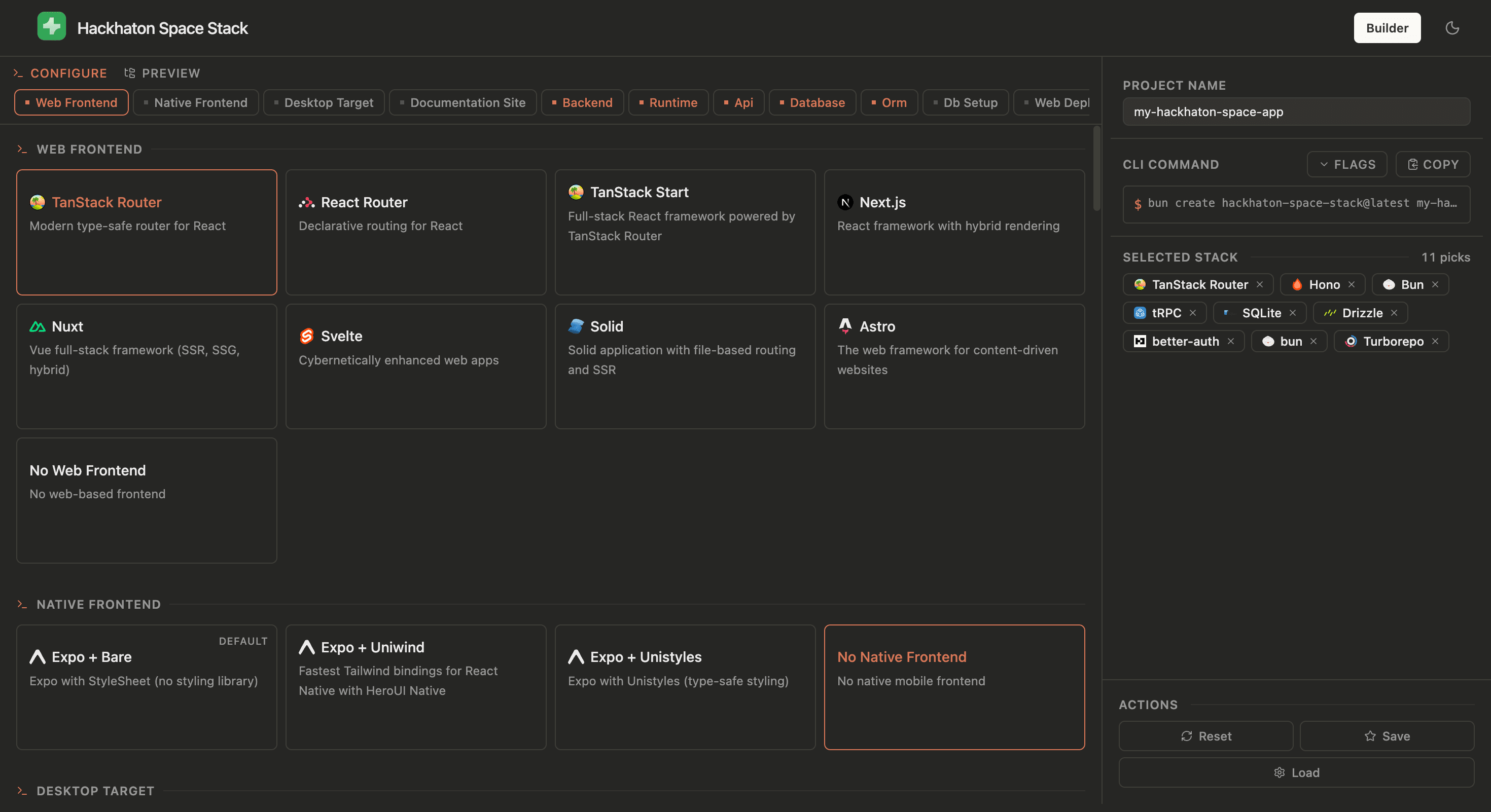Viewport: 1491px width, 812px height.
Task: Click the Expo + Uniwind logo icon
Action: click(x=307, y=647)
